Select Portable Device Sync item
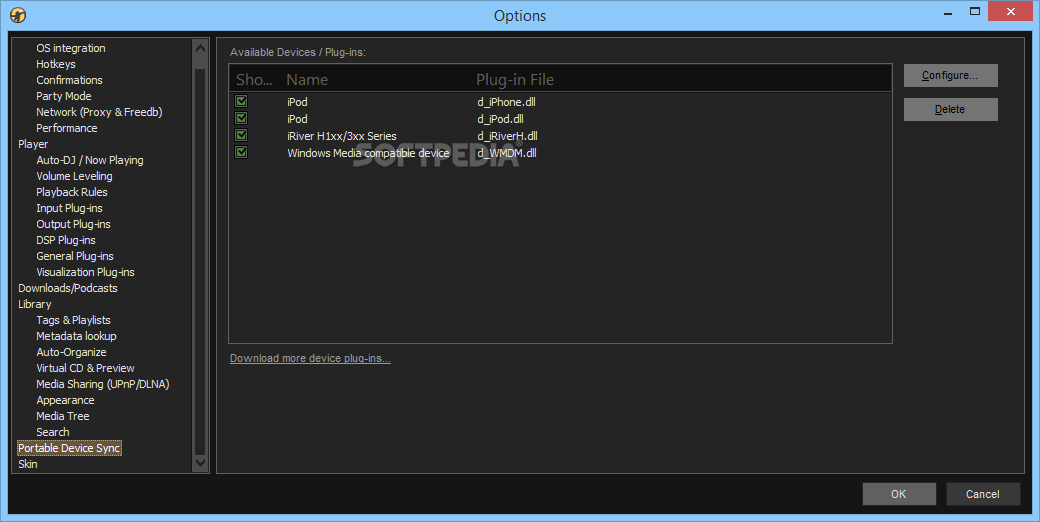This screenshot has width=1040, height=522. (69, 448)
